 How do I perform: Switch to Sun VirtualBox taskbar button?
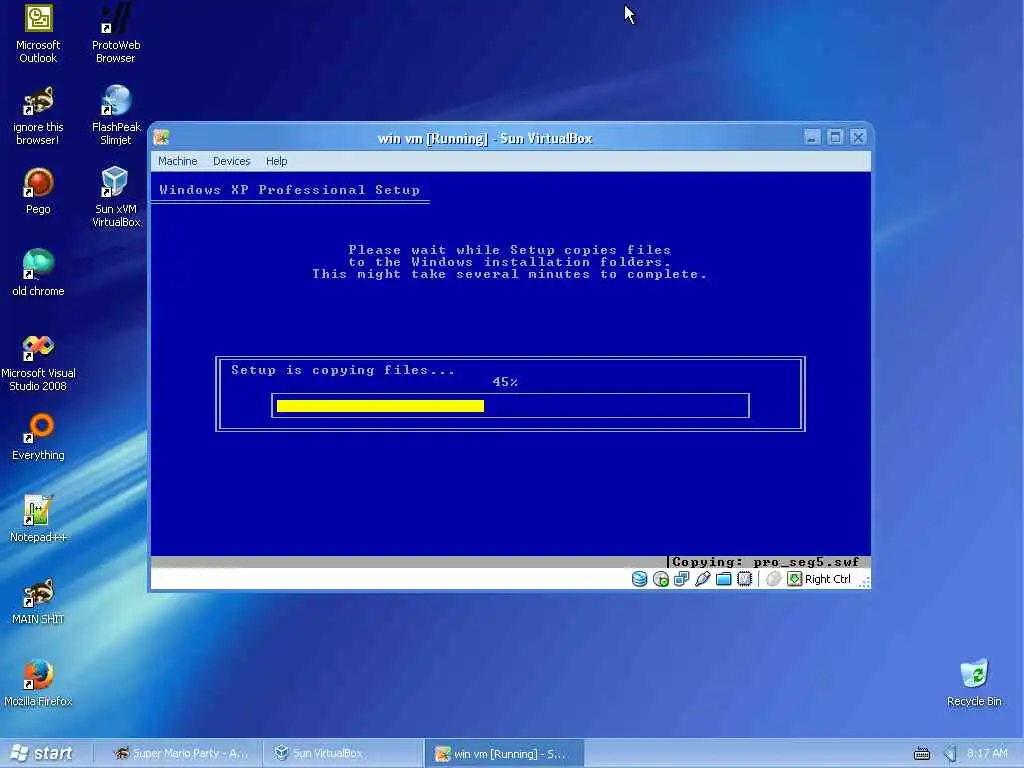pyautogui.click(x=342, y=754)
